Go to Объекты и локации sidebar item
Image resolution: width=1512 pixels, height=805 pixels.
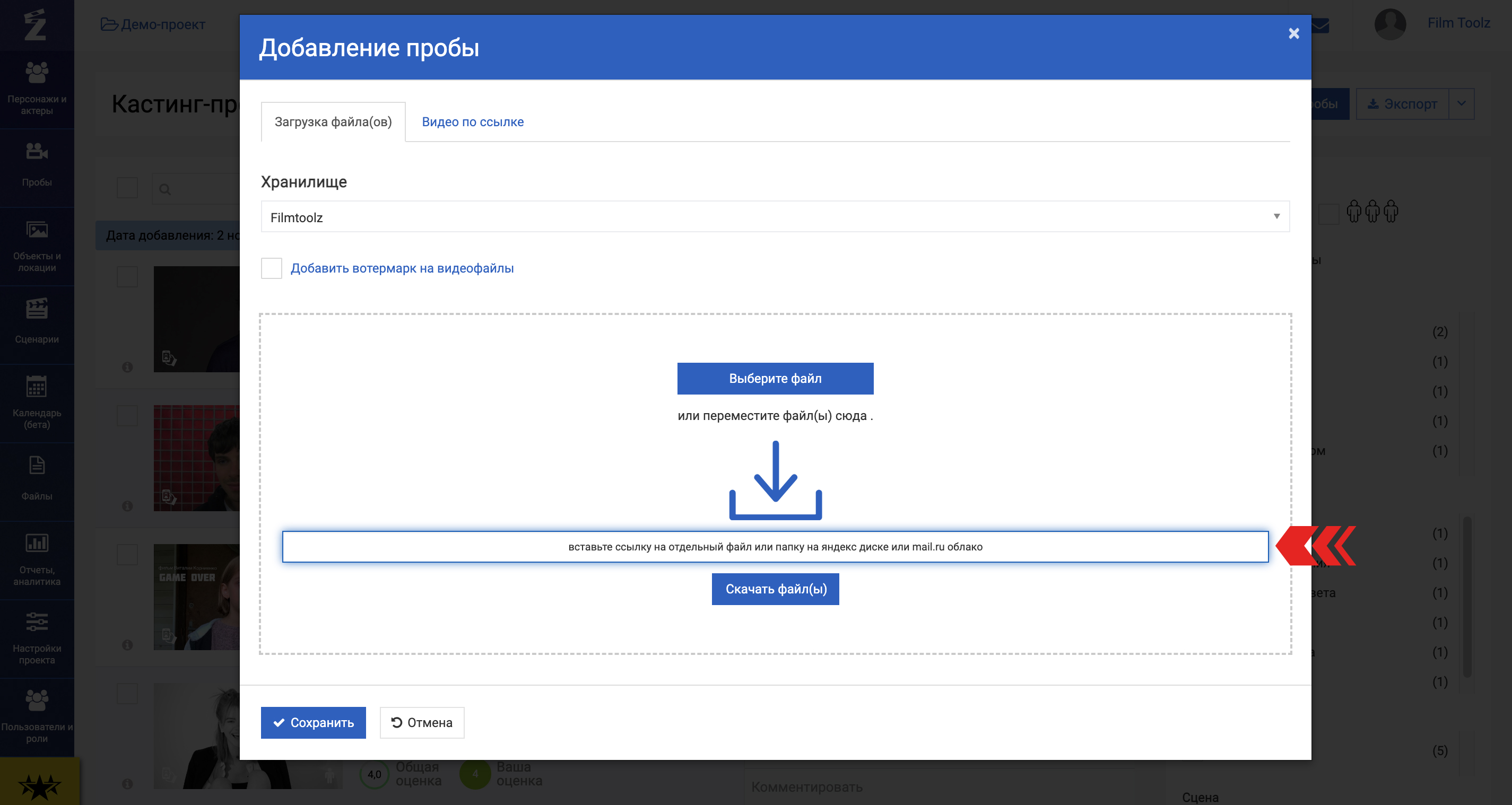pos(37,247)
